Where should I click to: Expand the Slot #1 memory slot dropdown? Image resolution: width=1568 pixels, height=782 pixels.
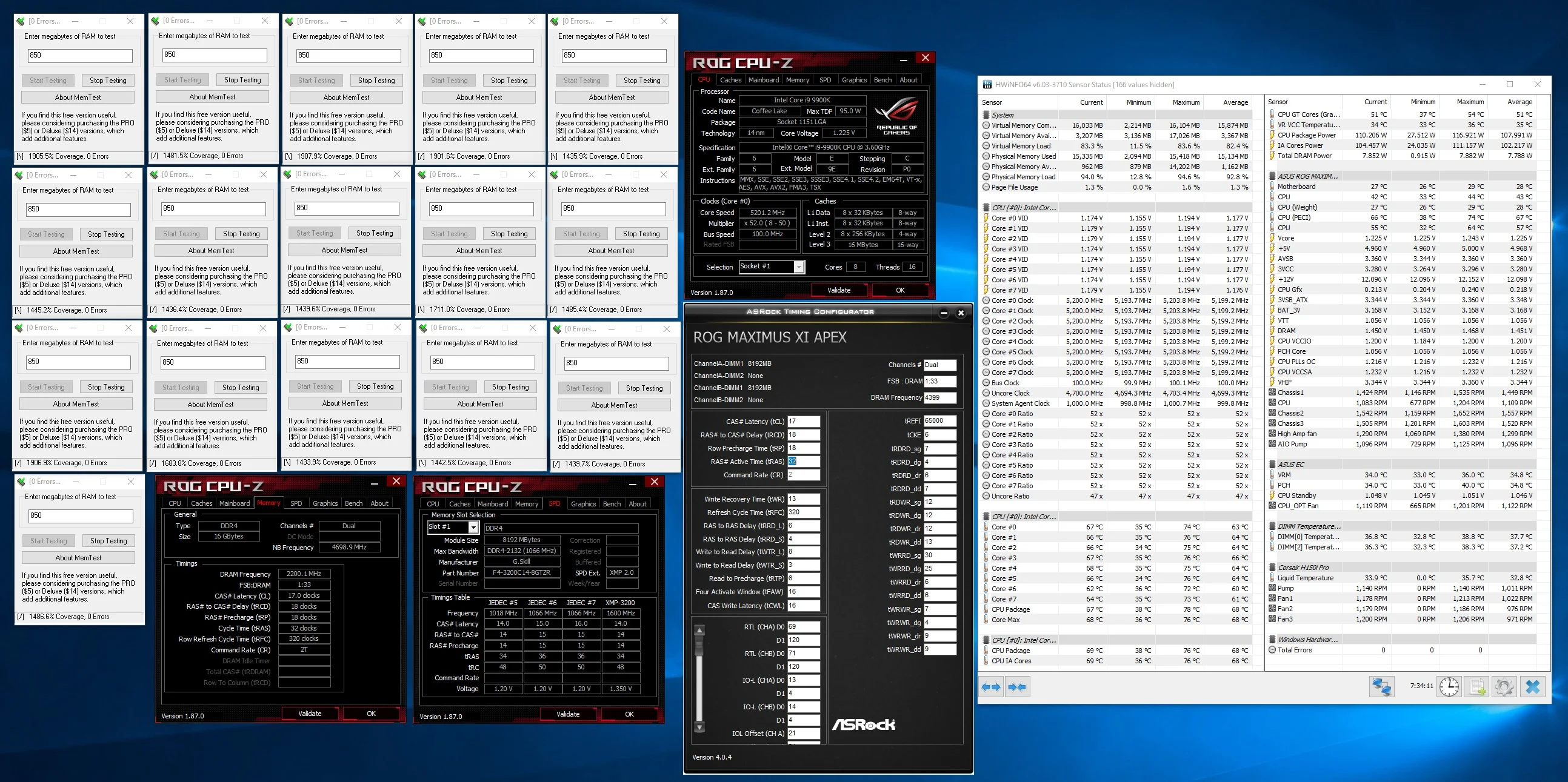(x=453, y=527)
